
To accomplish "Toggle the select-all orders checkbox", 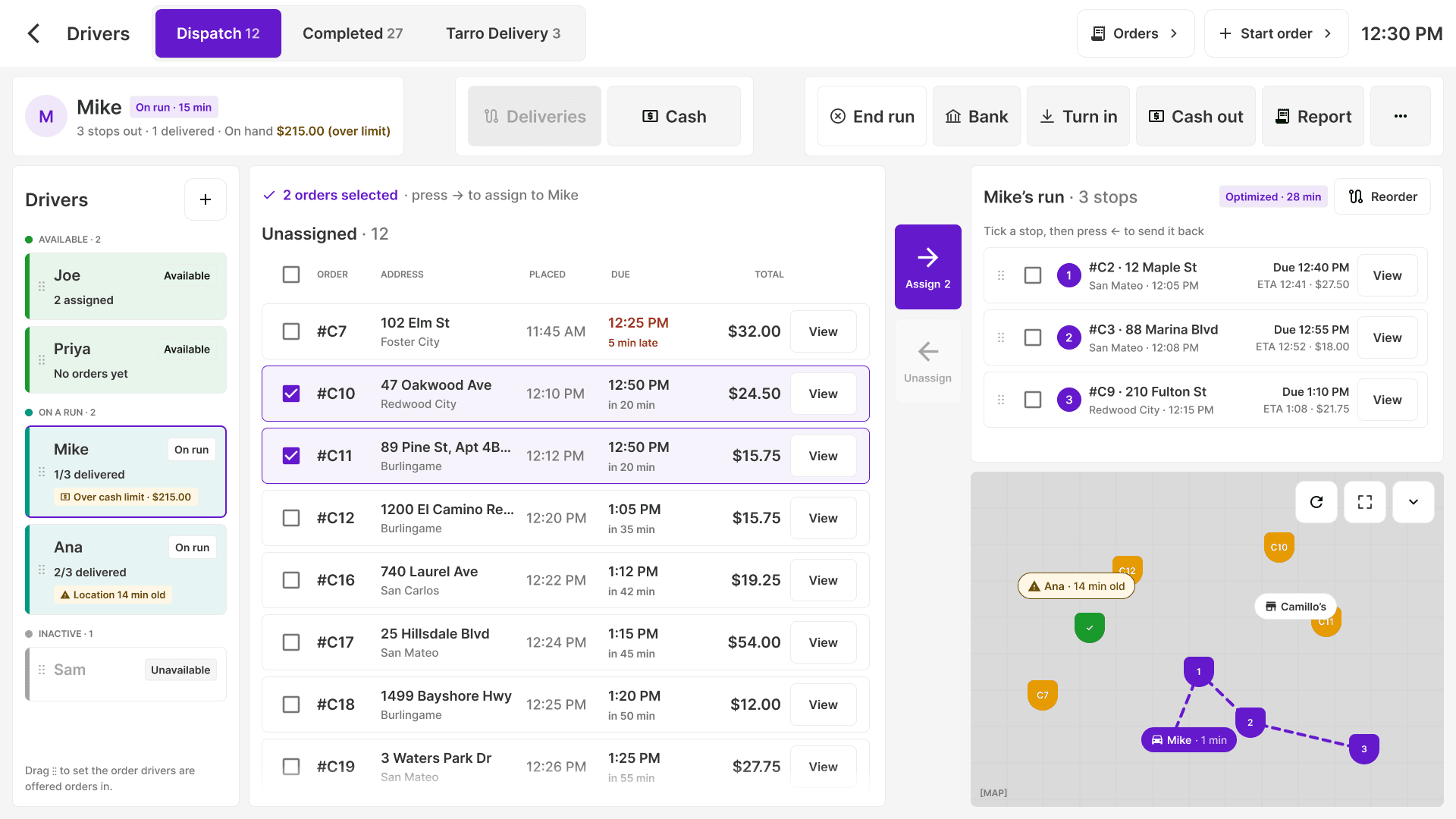I will [291, 275].
